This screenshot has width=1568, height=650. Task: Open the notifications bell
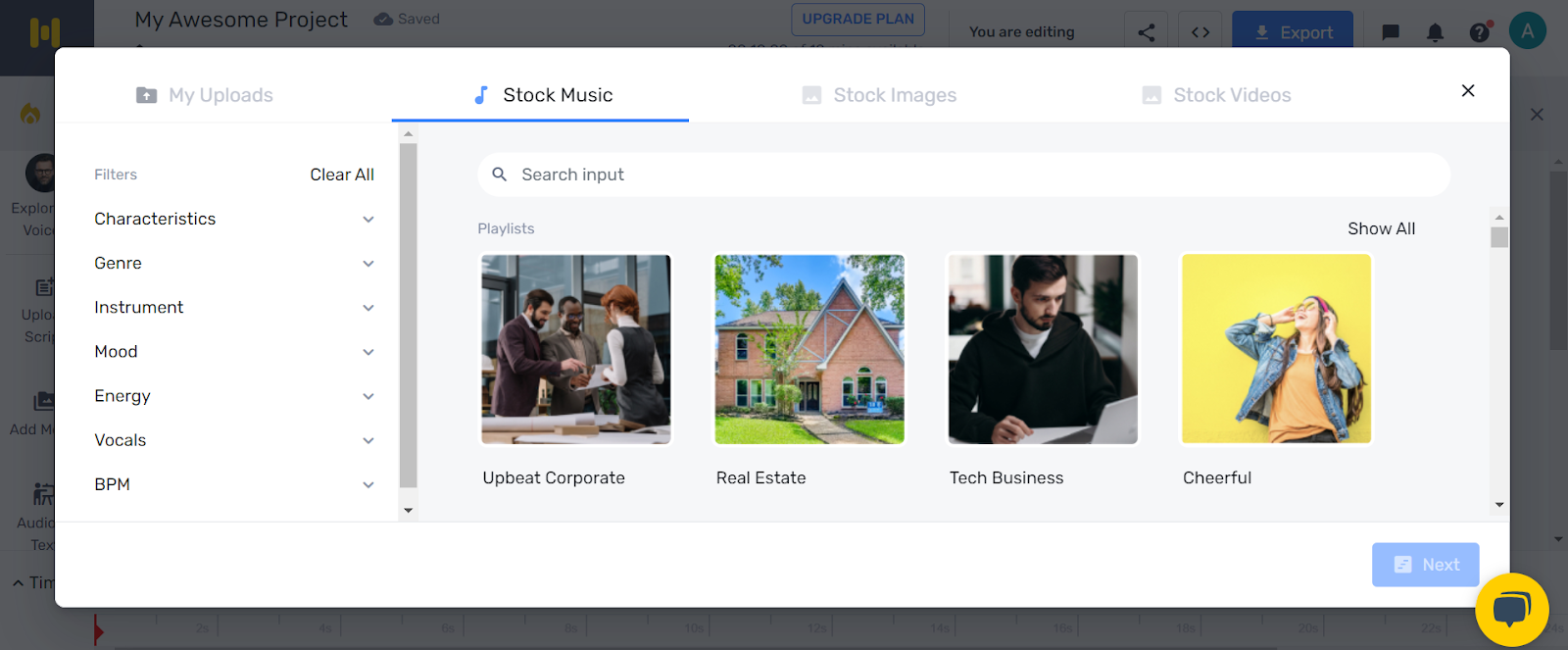click(1435, 32)
